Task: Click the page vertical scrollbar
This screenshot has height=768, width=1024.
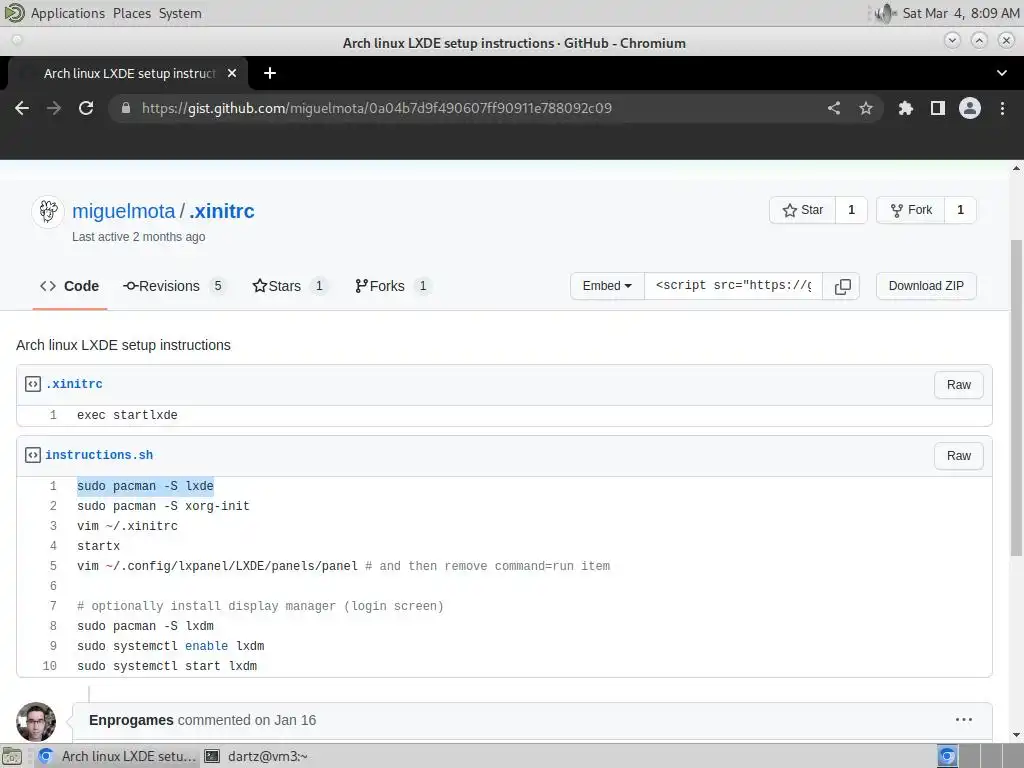Action: coord(1016,398)
